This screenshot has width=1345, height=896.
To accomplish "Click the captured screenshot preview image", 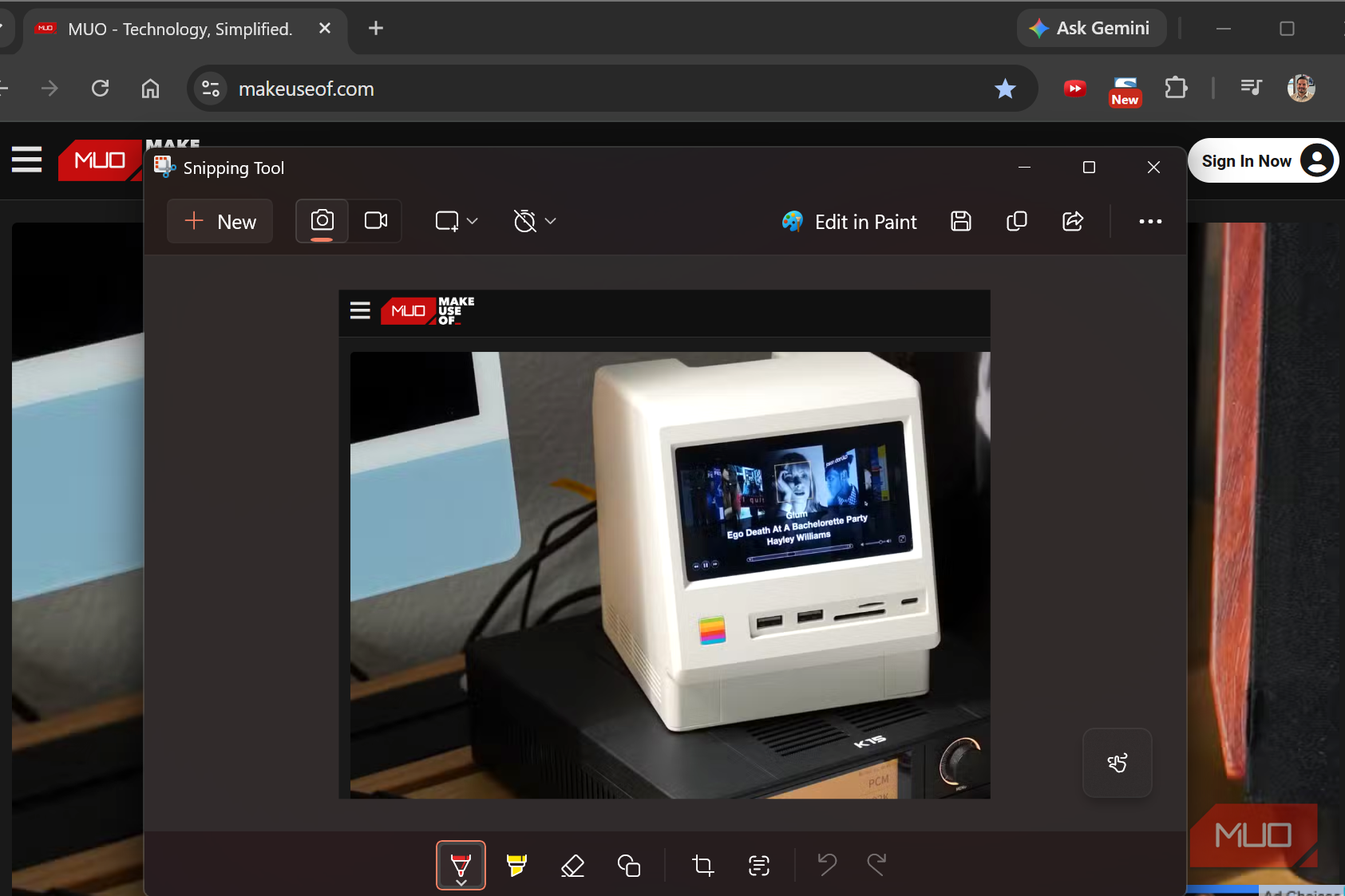I will [664, 544].
